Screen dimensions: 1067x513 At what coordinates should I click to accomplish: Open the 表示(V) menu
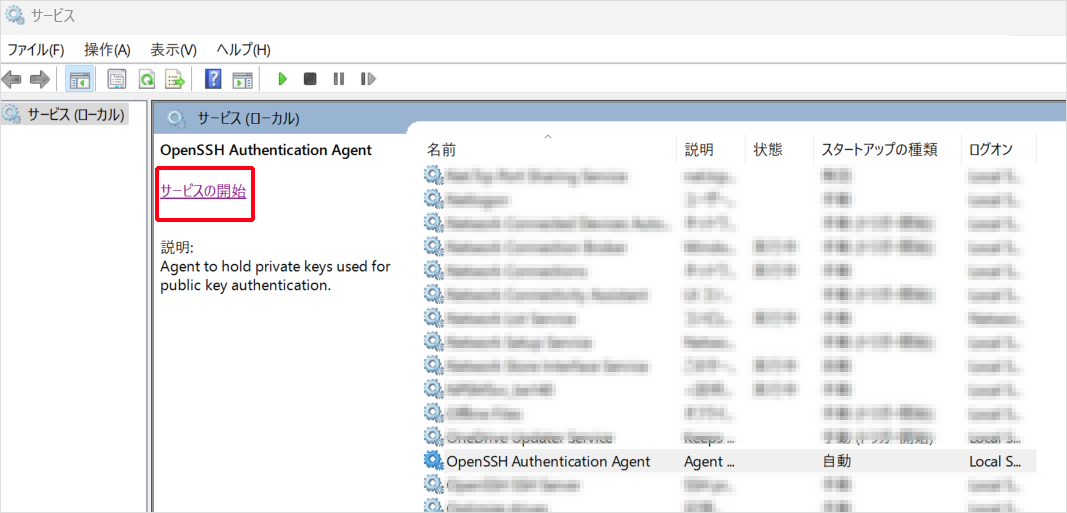click(173, 50)
